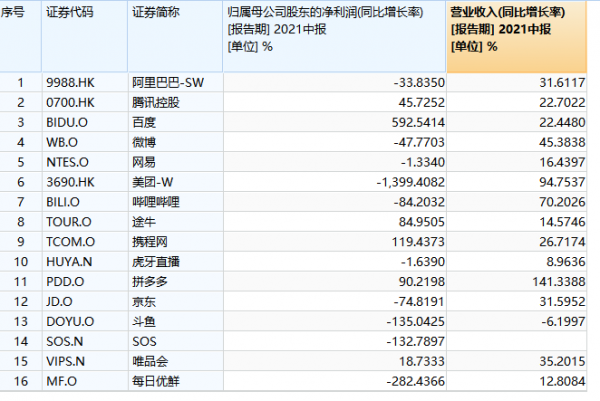The height and width of the screenshot is (401, 600).
Task: Select the 0700.HK code cell
Action: (x=85, y=103)
